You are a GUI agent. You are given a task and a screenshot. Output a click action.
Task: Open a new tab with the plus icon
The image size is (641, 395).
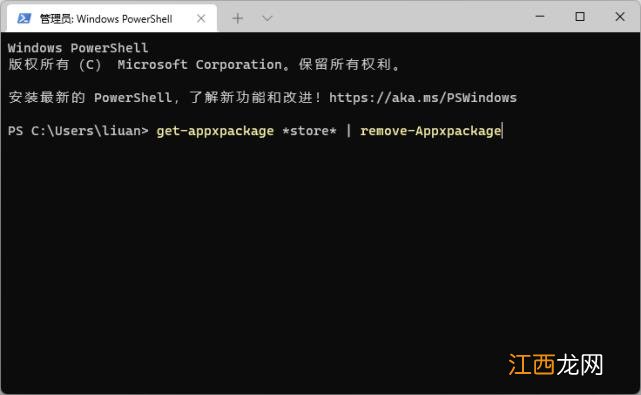point(238,18)
